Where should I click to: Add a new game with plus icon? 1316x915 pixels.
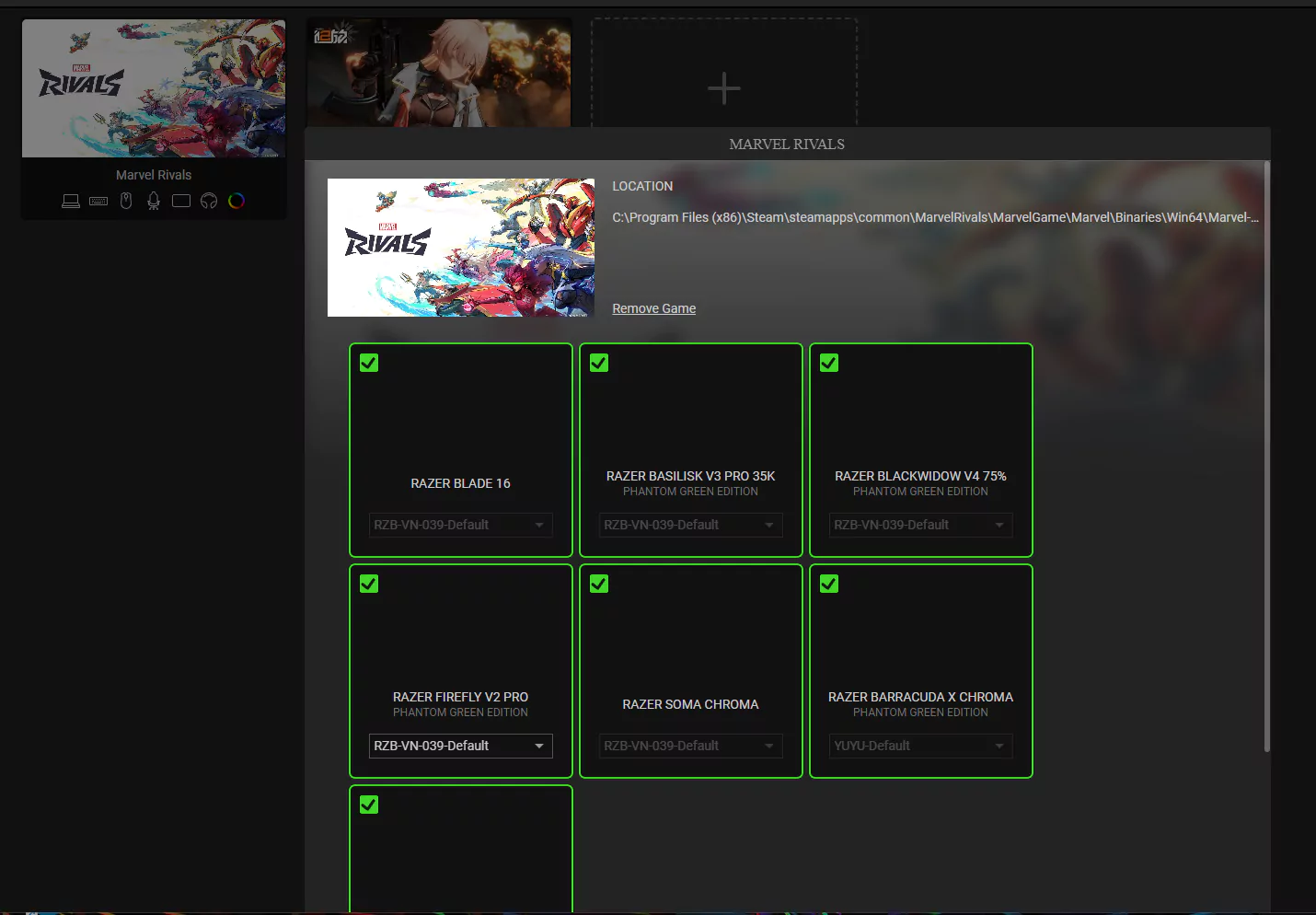click(x=724, y=88)
